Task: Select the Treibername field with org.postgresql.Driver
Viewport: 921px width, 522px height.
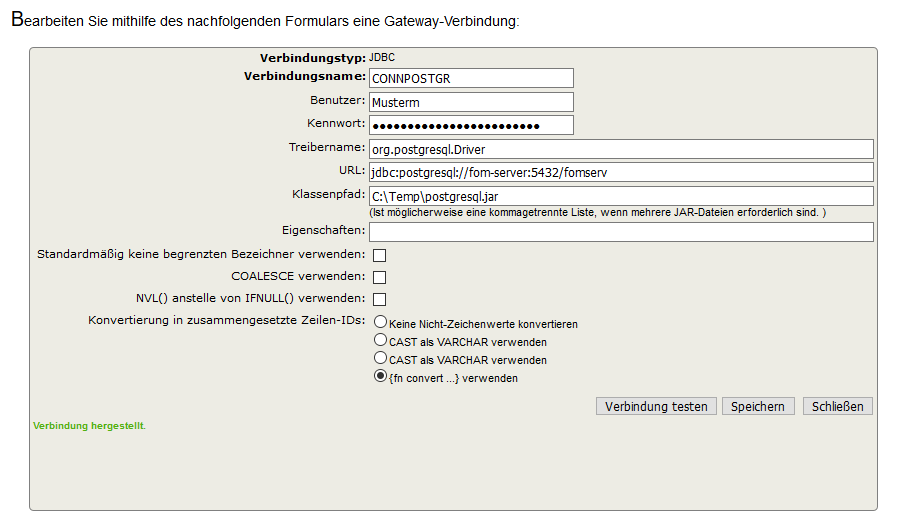Action: pos(621,149)
